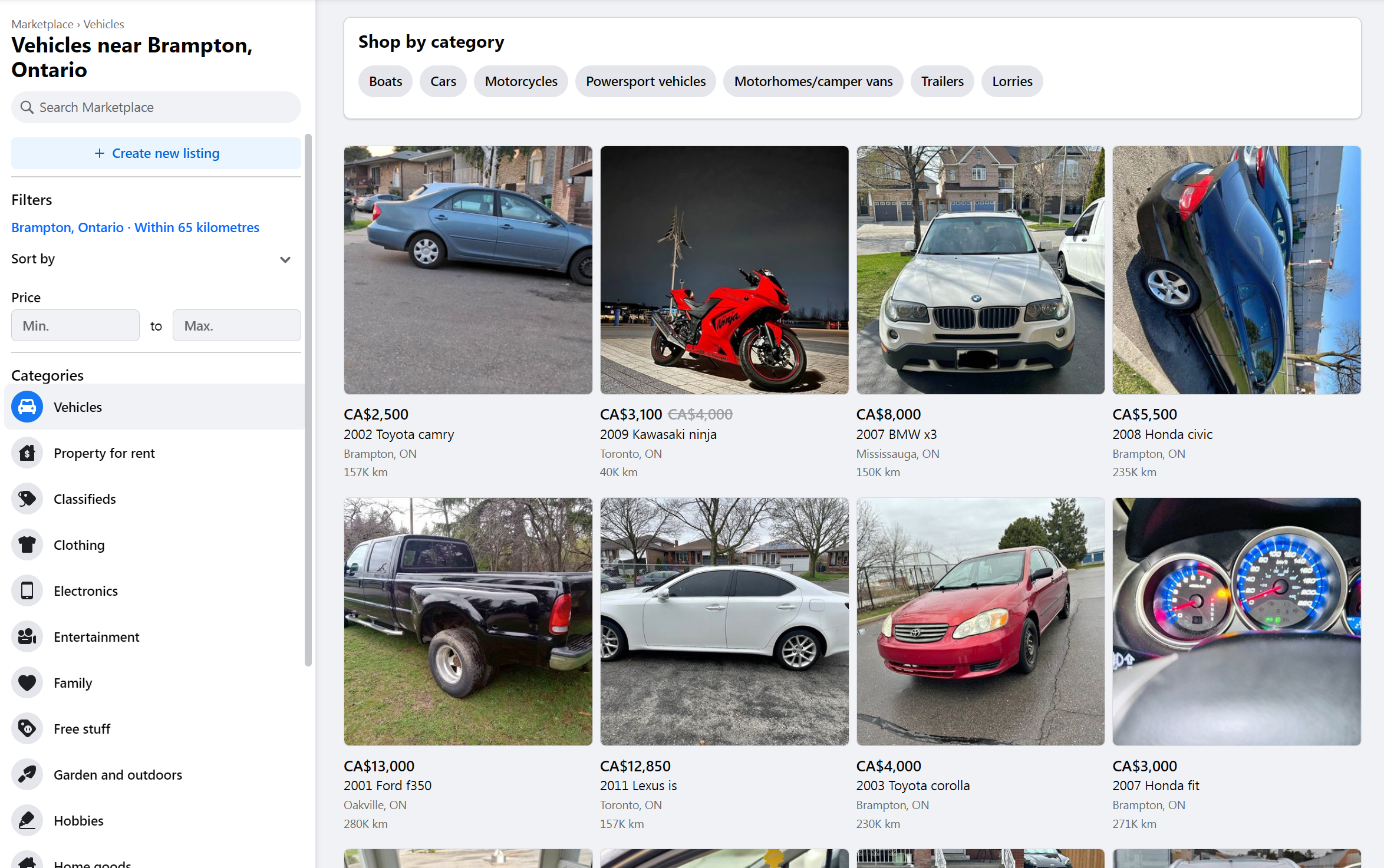Open the 2008 Honda civic photo
This screenshot has height=868, width=1384.
point(1237,270)
